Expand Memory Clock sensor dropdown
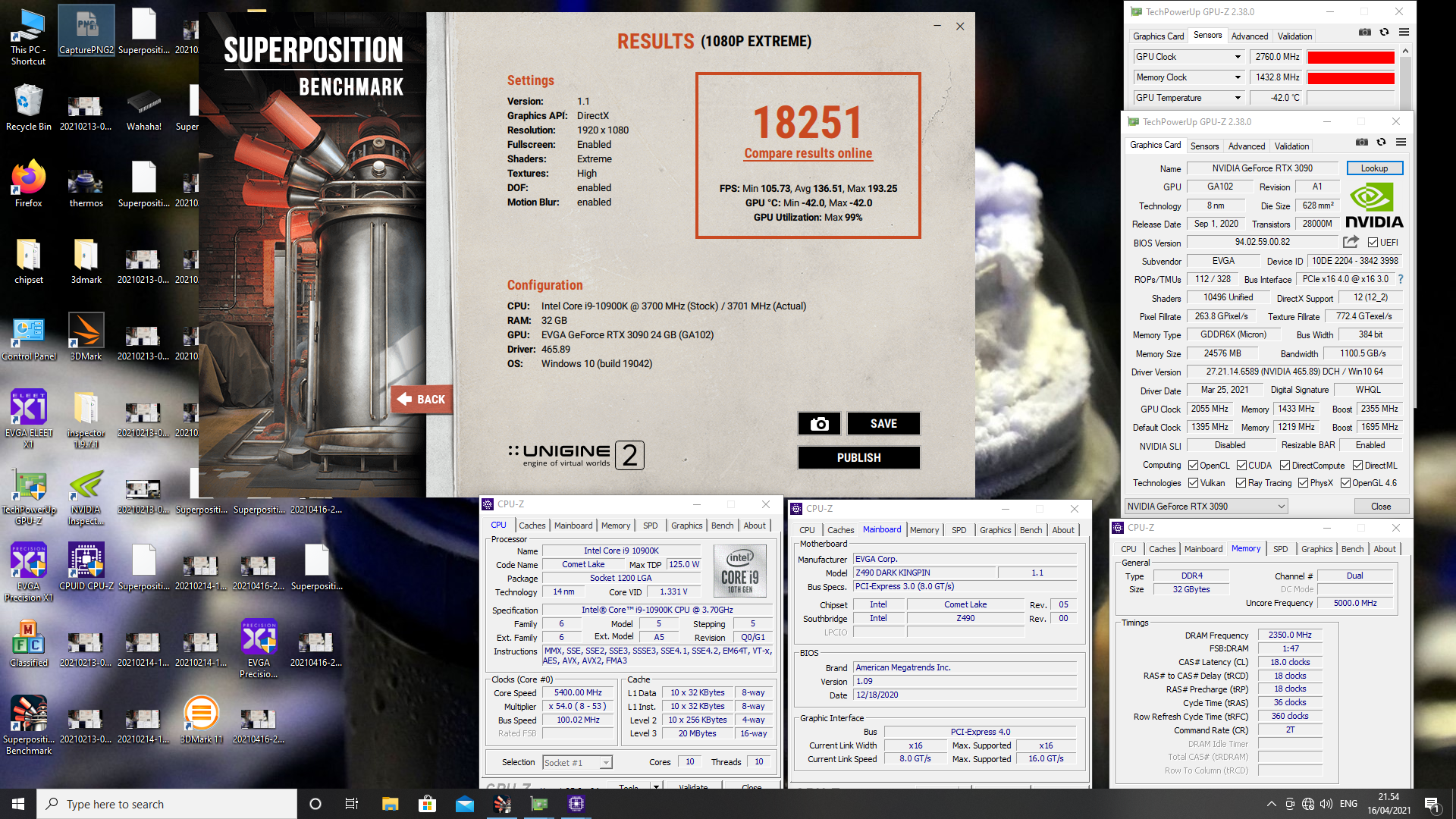This screenshot has width=1456, height=819. (1238, 77)
